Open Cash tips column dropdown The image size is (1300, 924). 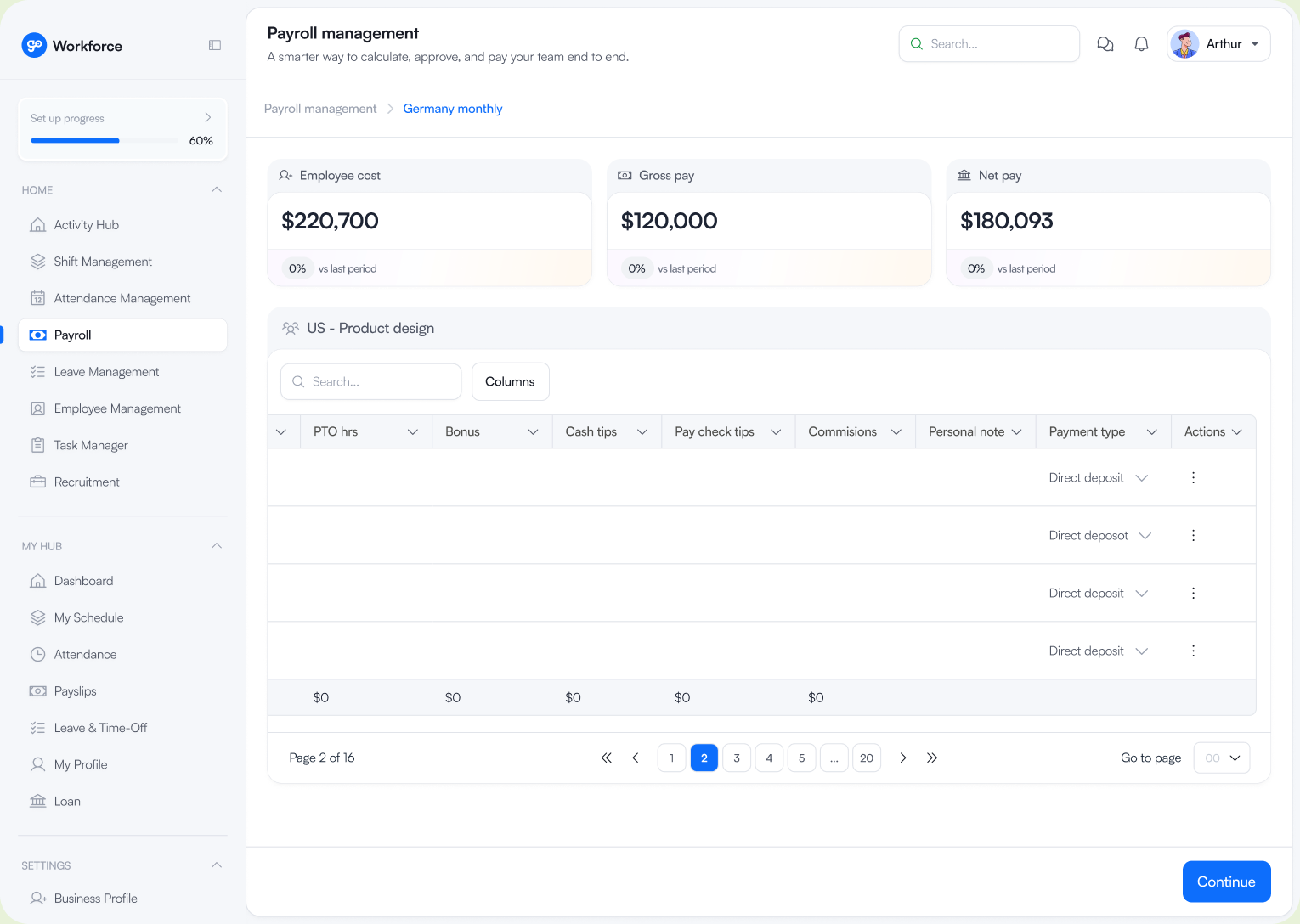(x=642, y=432)
